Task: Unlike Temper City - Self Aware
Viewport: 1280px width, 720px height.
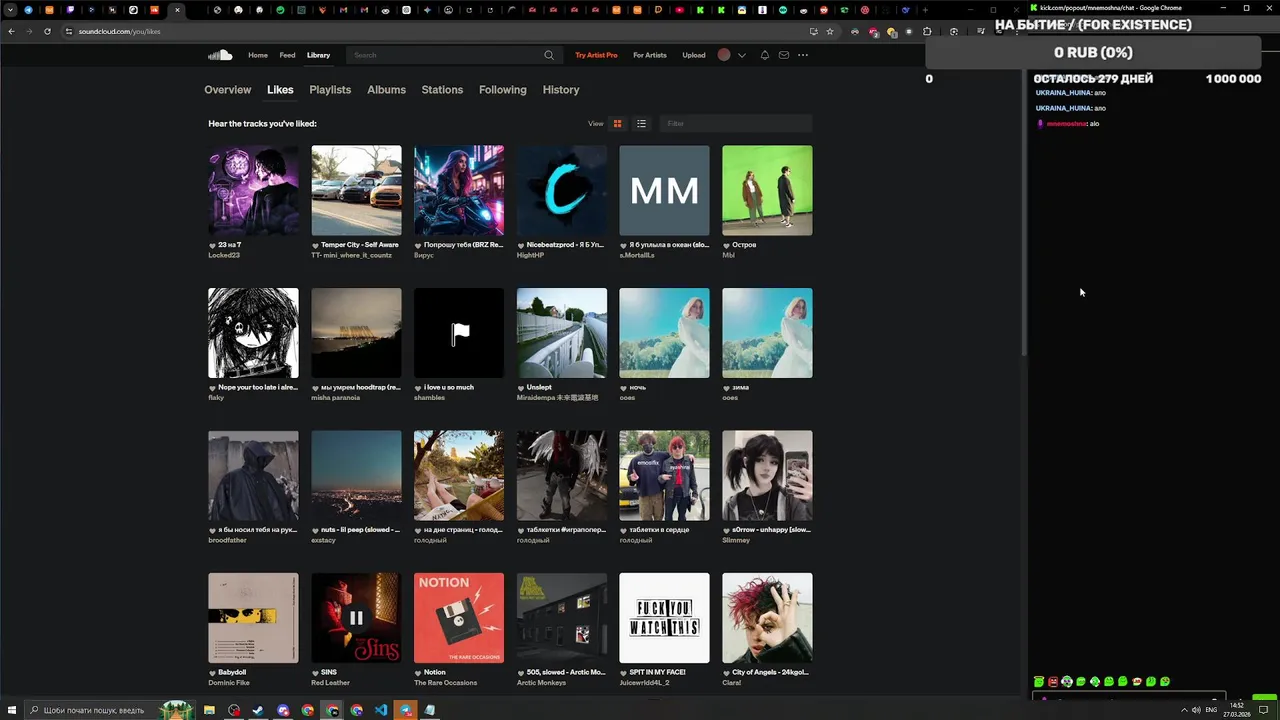Action: pos(315,245)
